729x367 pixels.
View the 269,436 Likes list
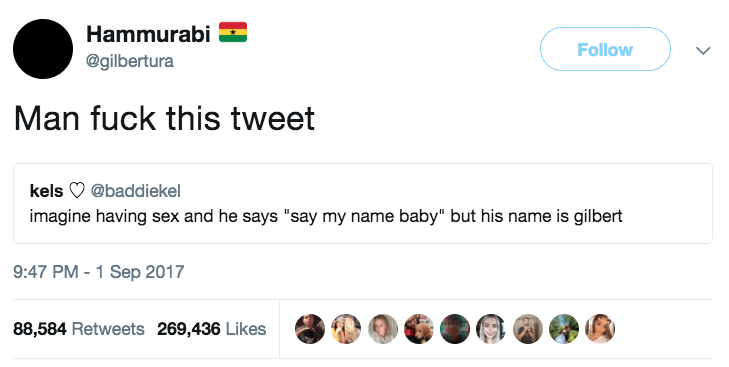tap(212, 329)
